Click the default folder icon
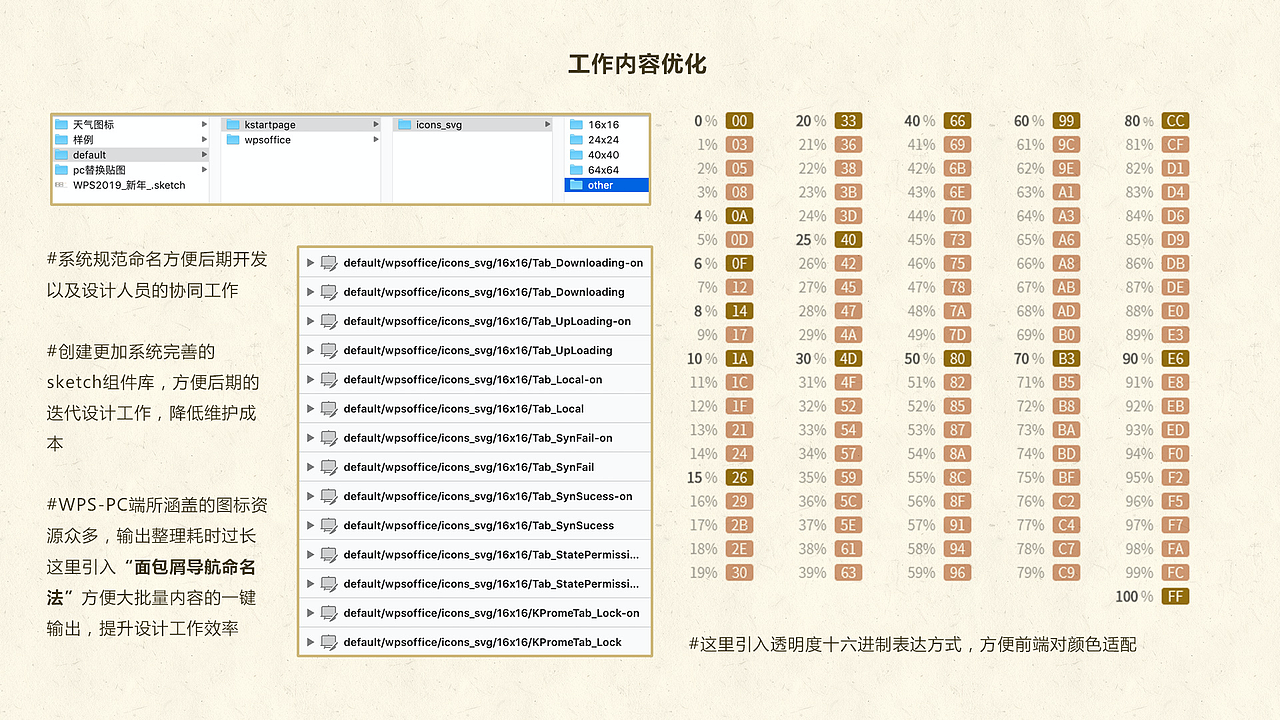 click(x=61, y=155)
